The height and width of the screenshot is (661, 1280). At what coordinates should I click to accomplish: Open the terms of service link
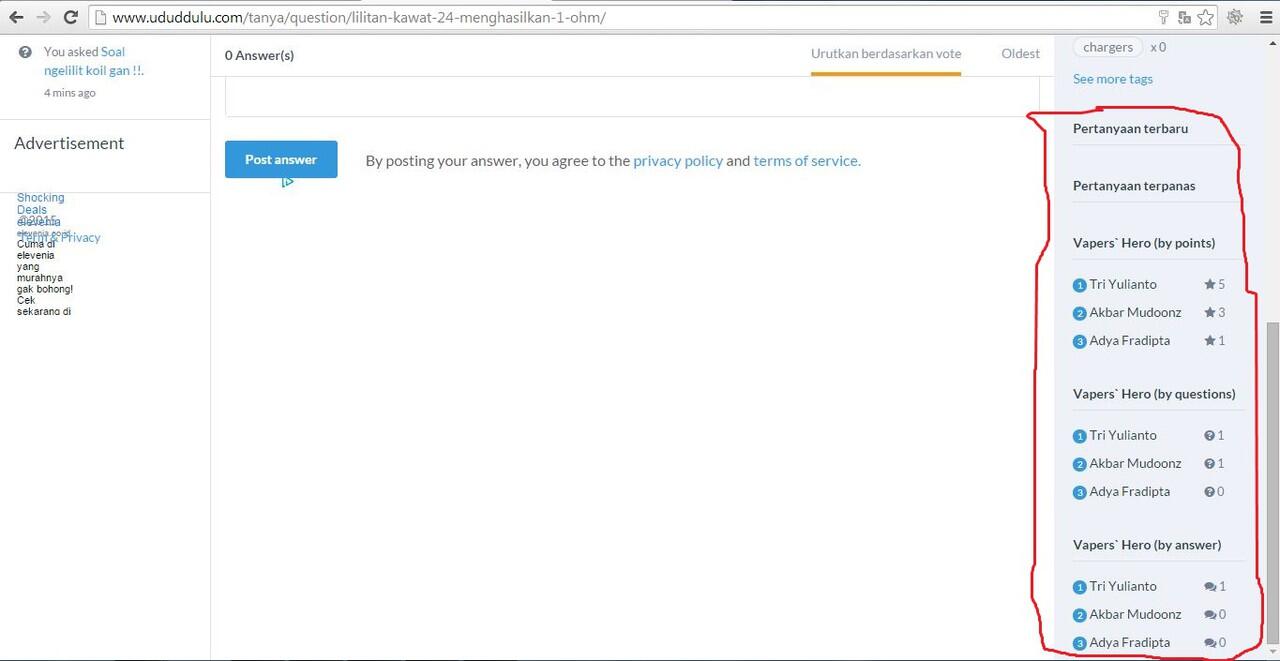coord(805,161)
